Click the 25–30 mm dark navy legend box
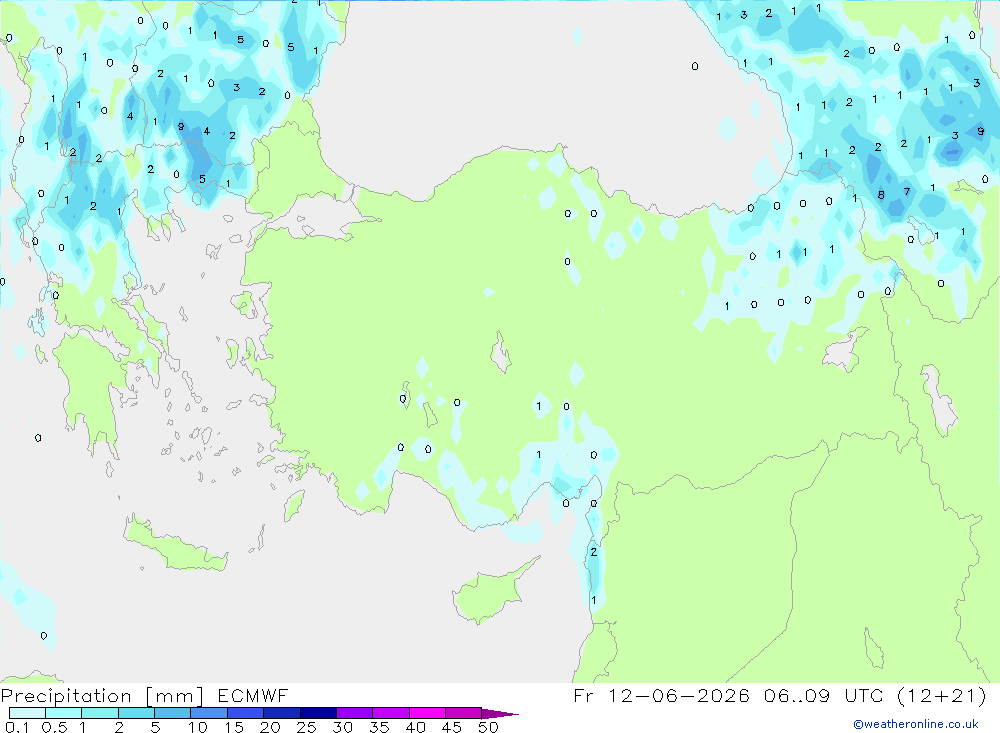This screenshot has width=1000, height=733. pos(318,713)
